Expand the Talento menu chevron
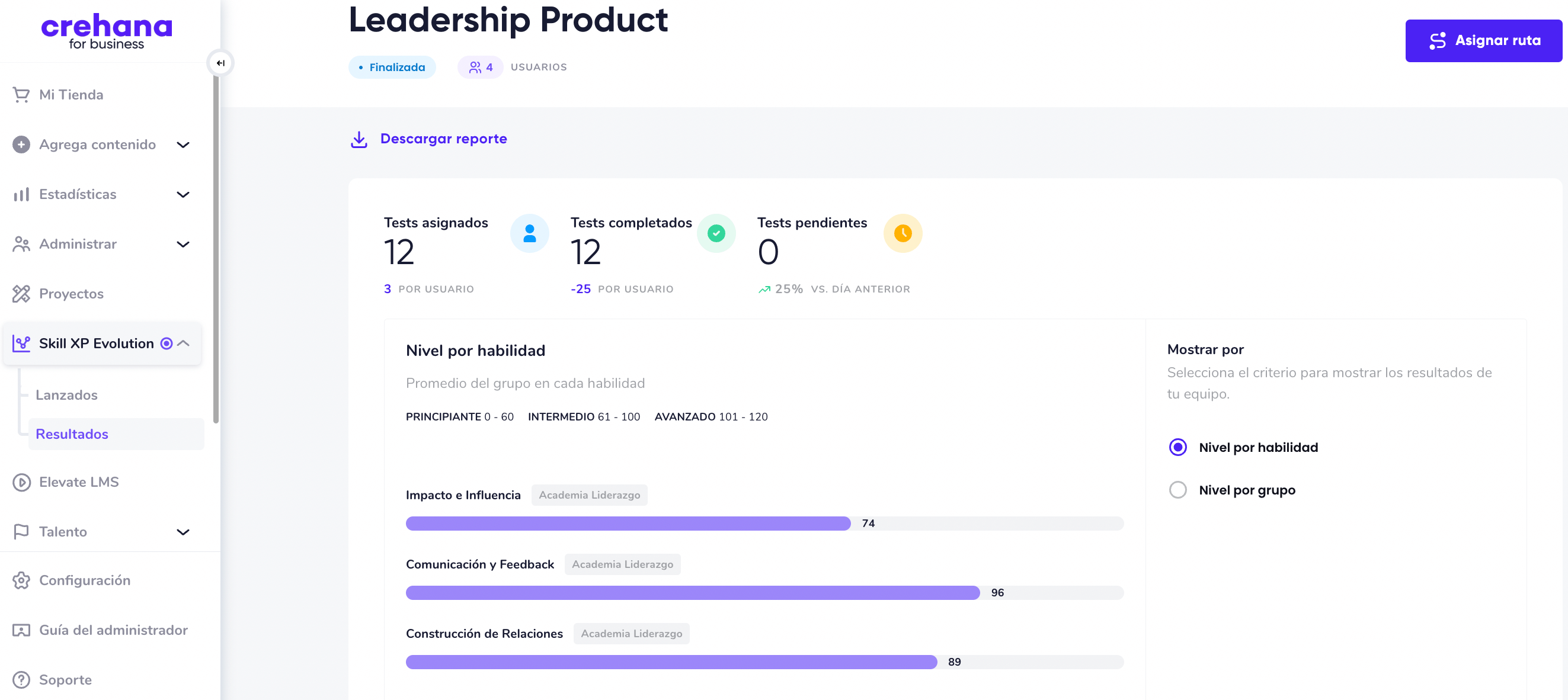Screen dimensions: 1568x700 183,532
